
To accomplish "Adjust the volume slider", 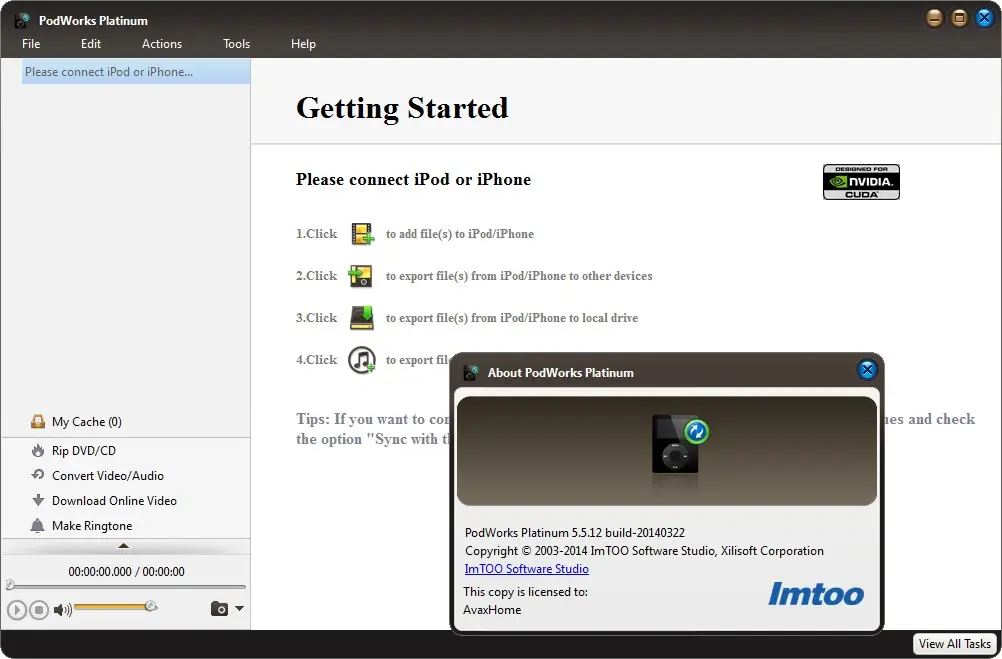I will pyautogui.click(x=115, y=606).
